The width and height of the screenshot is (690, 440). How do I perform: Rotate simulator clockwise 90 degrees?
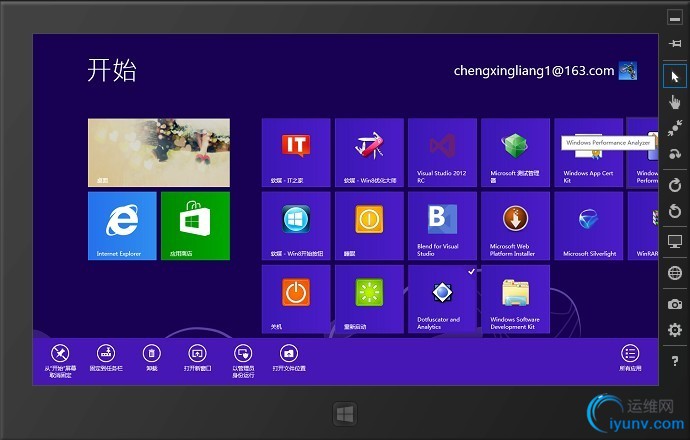tap(675, 185)
